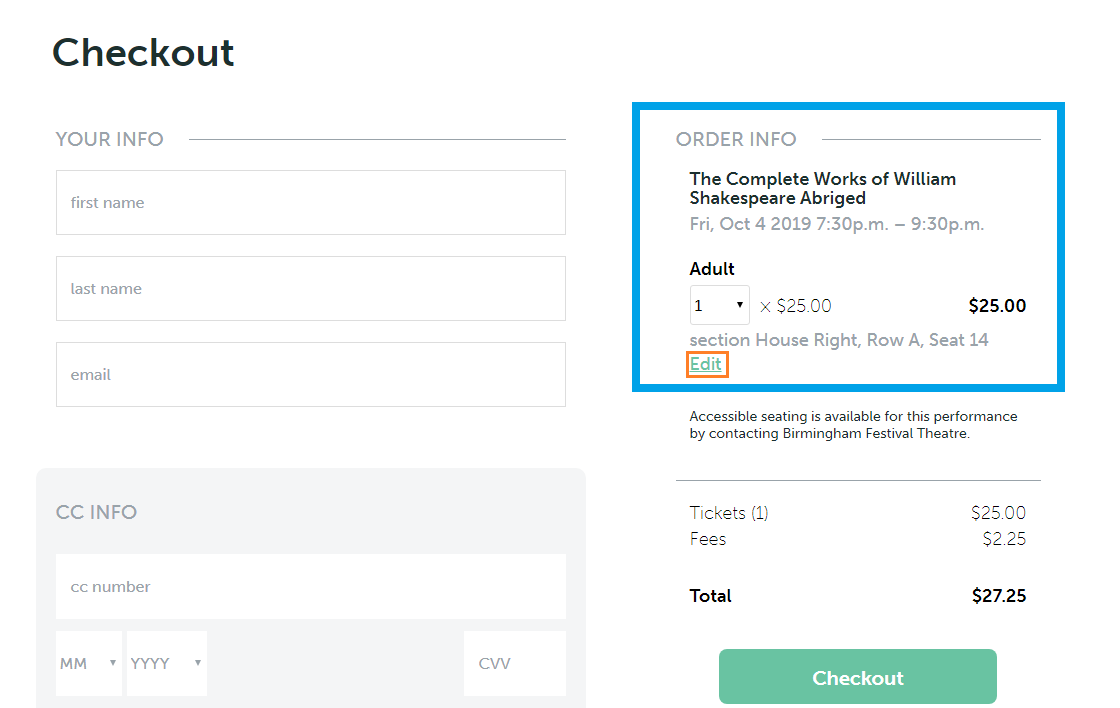1120x708 pixels.
Task: Focus the last name text box
Action: click(310, 288)
